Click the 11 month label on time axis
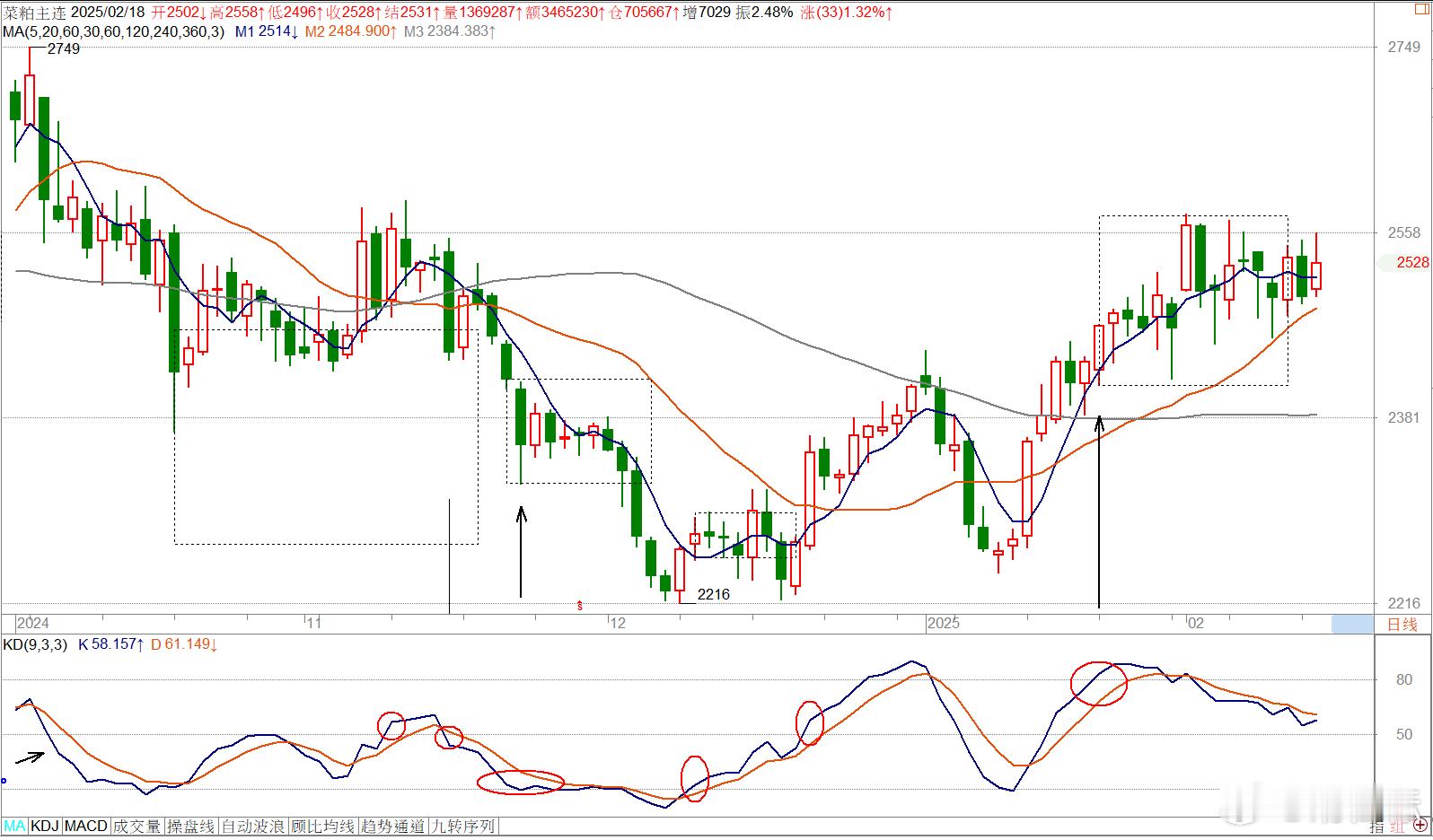1433x840 pixels. (x=312, y=623)
